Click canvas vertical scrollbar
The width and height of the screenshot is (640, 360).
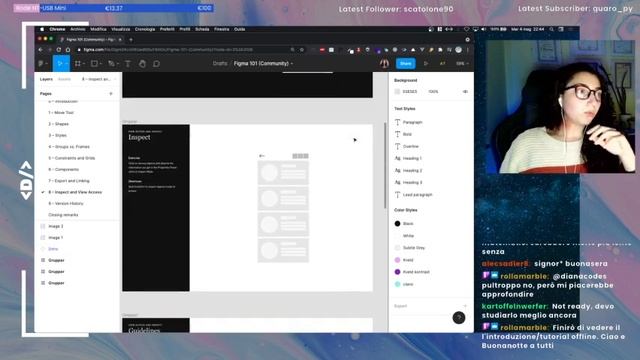click(x=385, y=165)
